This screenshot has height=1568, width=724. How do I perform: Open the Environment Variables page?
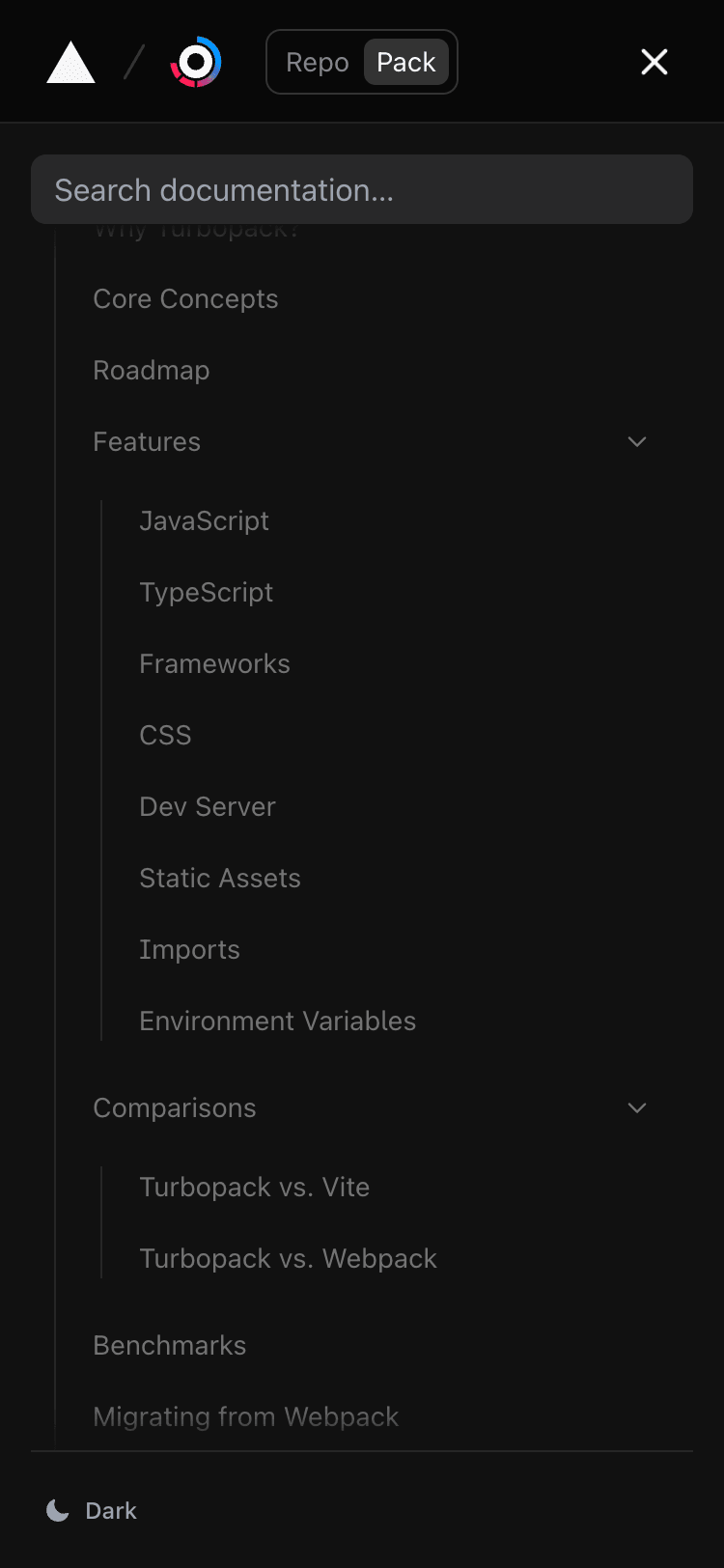[277, 1021]
